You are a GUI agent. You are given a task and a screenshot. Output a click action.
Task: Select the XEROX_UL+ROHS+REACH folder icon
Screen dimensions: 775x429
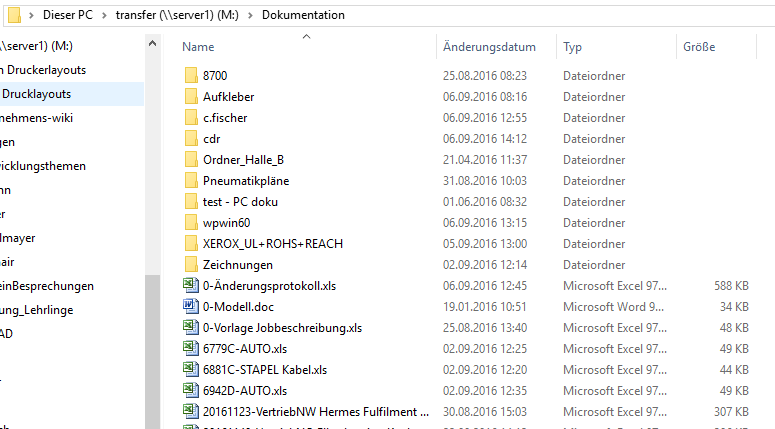click(192, 244)
